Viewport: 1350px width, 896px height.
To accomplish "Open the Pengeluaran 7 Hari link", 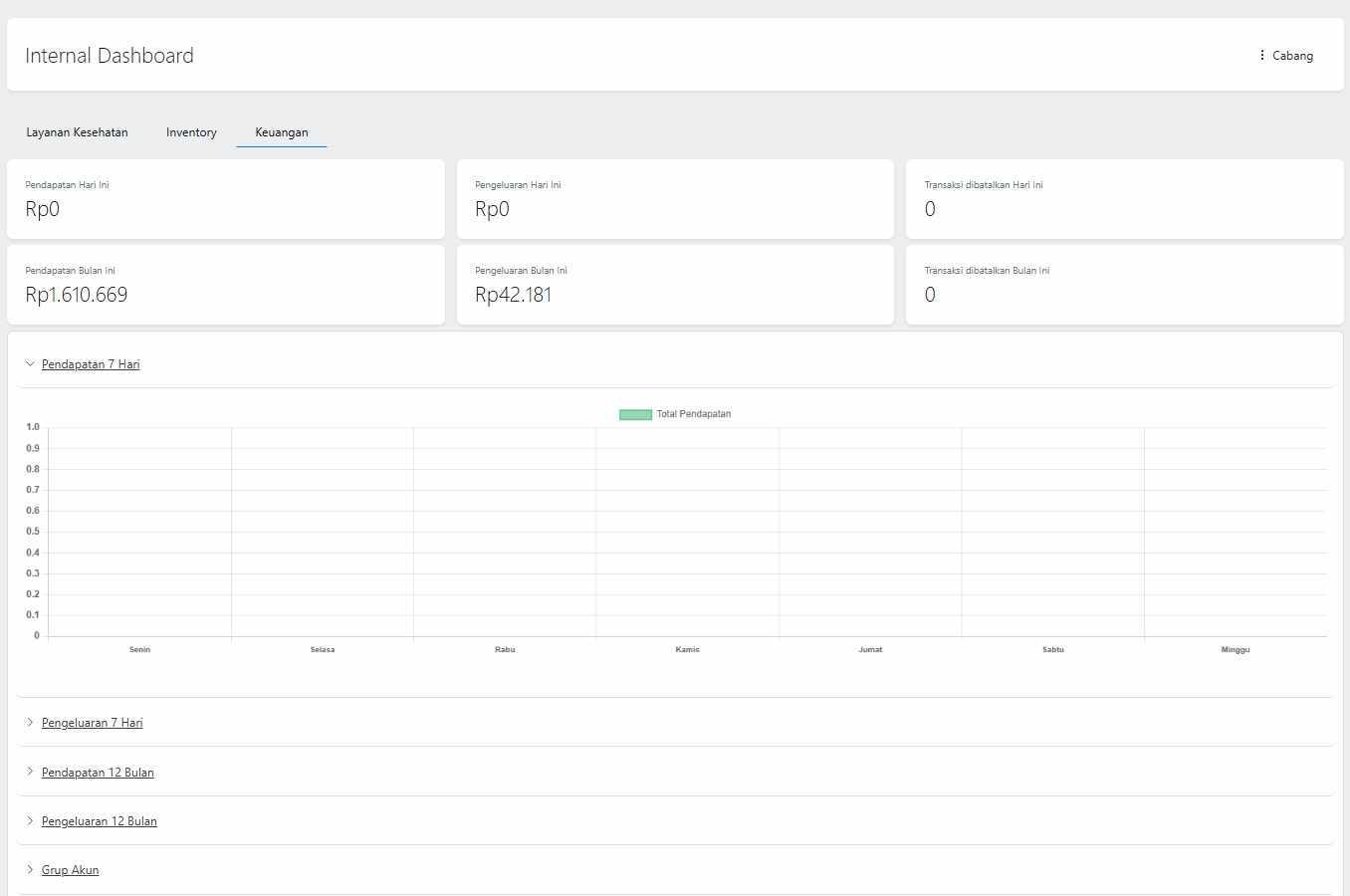I will pyautogui.click(x=93, y=723).
